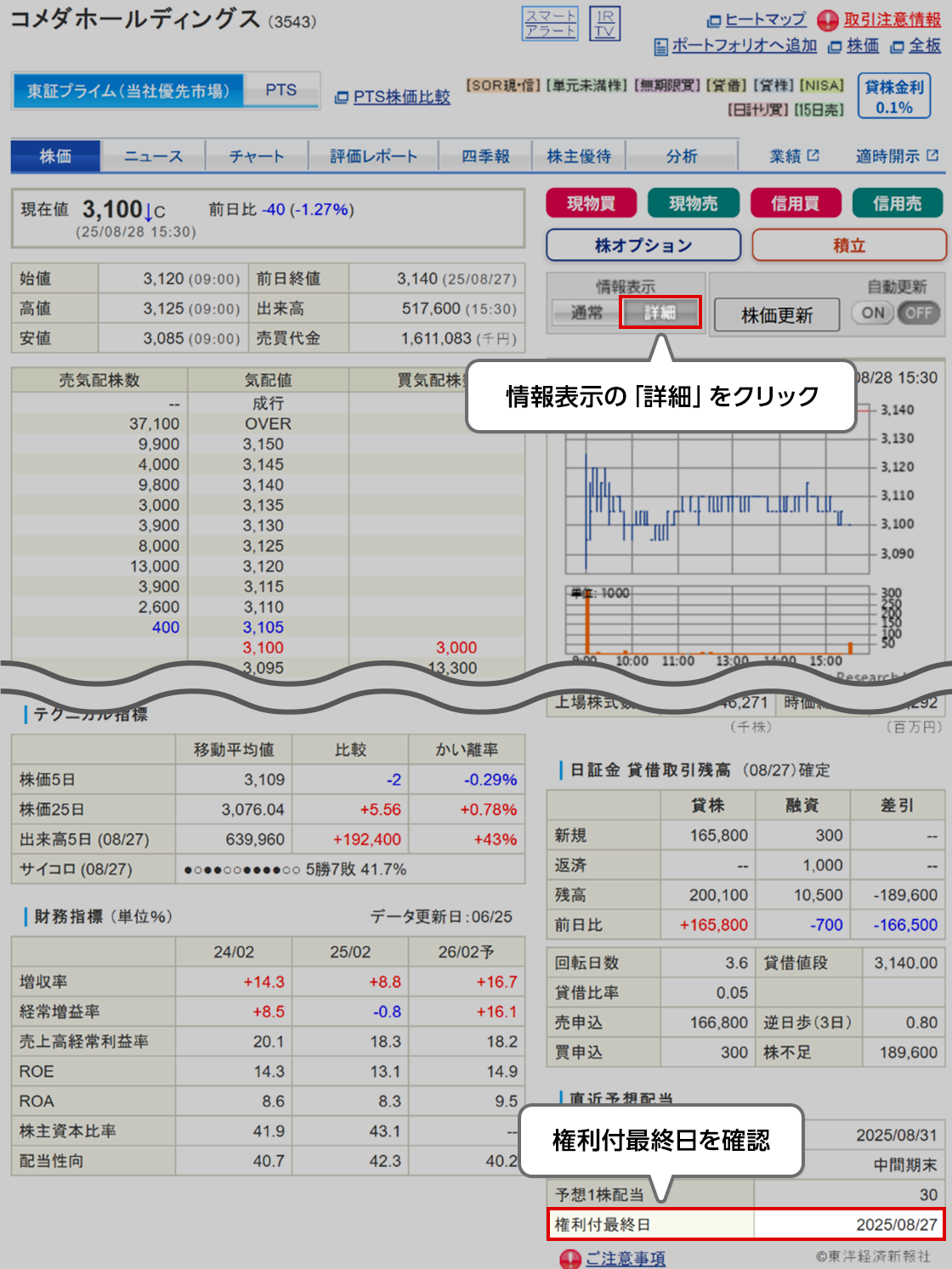Open the 四季報 tab

coord(485,156)
